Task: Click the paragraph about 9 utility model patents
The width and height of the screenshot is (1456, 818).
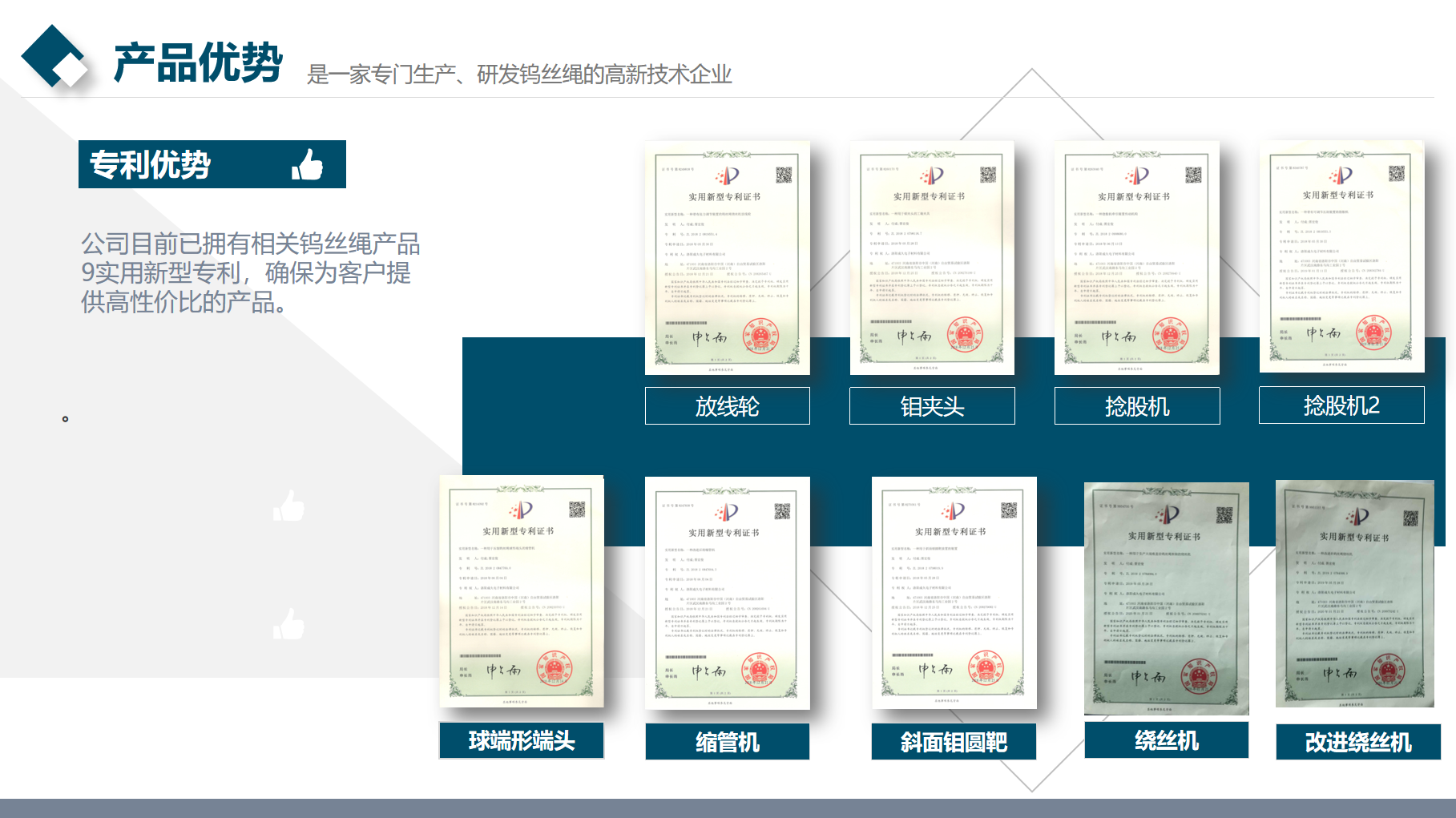Action: pos(250,273)
